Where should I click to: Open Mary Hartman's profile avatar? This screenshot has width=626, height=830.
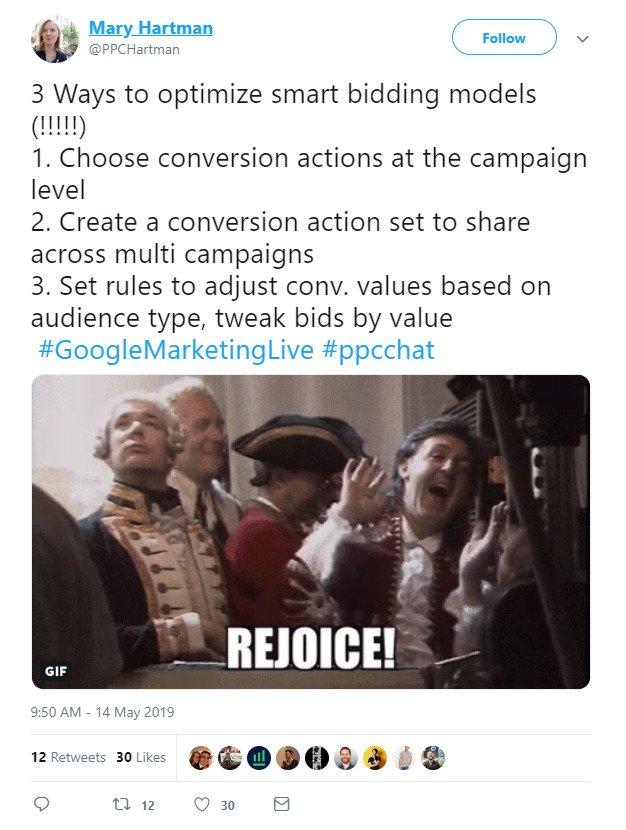click(x=55, y=39)
